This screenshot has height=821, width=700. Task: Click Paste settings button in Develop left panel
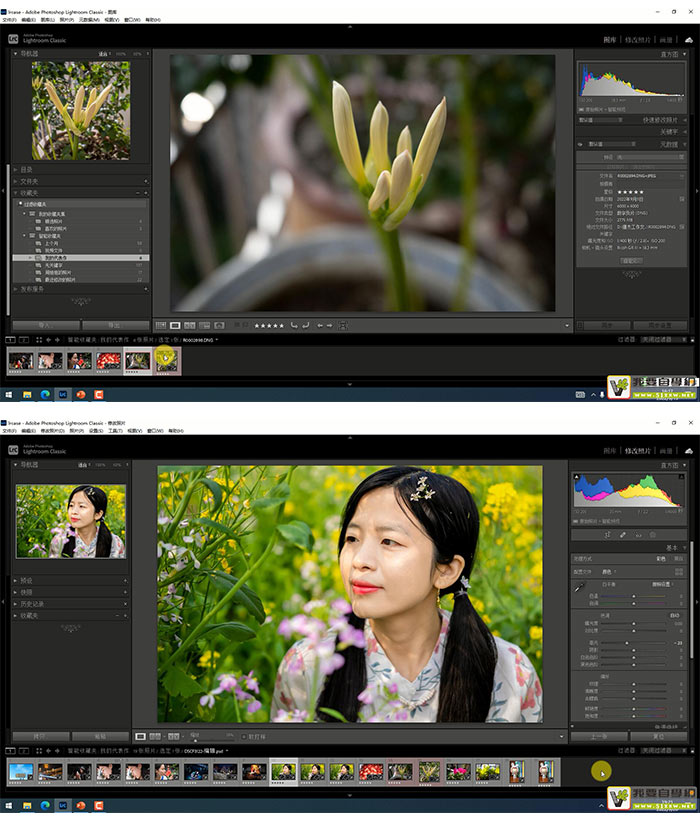[101, 737]
